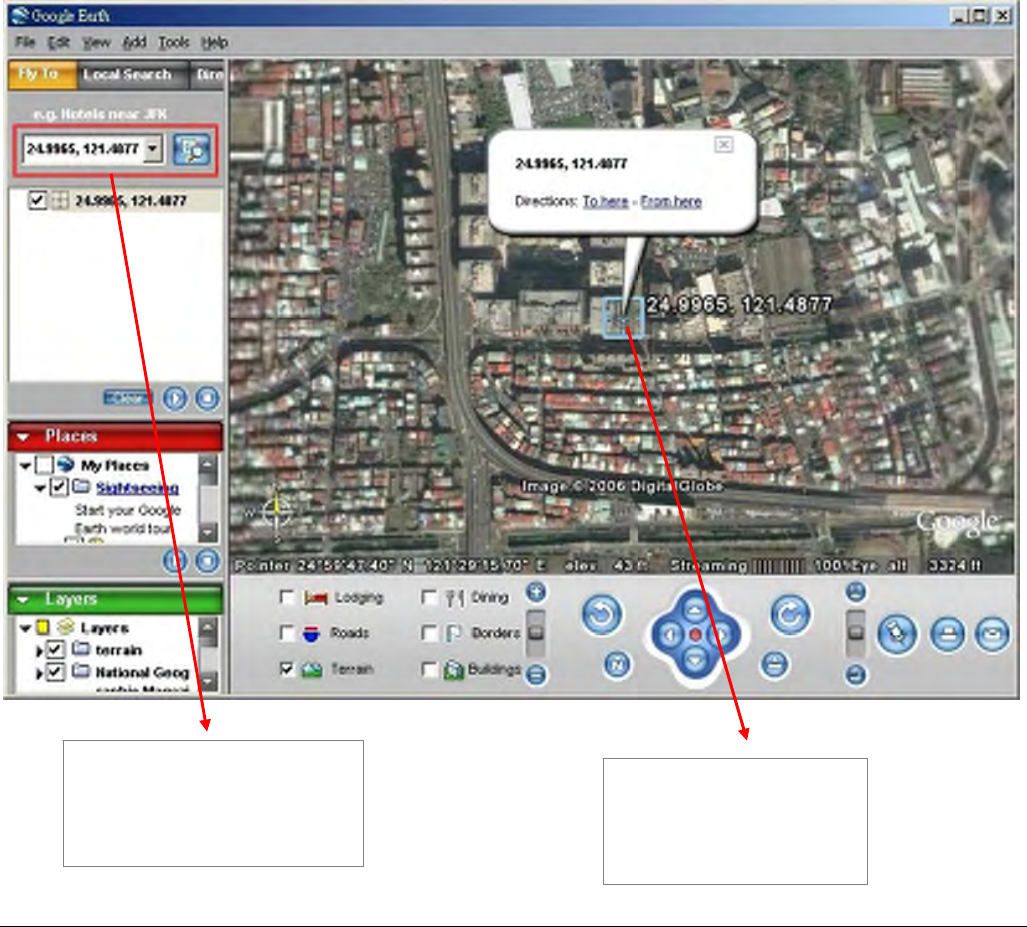Click the search magnifier button beside coordinates field

tap(191, 149)
